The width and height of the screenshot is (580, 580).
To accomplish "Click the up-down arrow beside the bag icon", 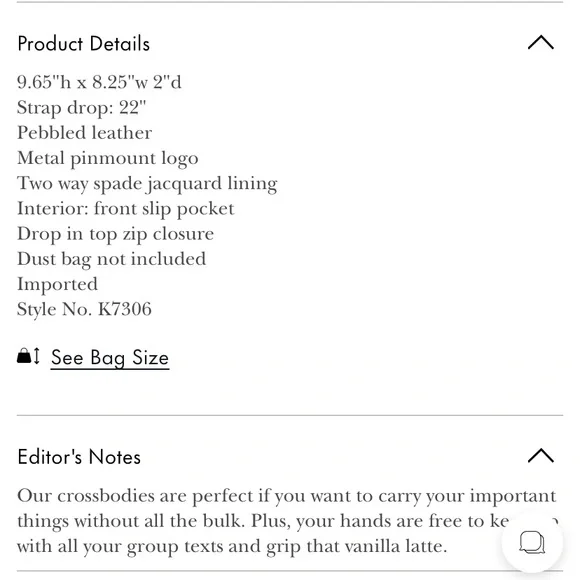I will point(36,356).
